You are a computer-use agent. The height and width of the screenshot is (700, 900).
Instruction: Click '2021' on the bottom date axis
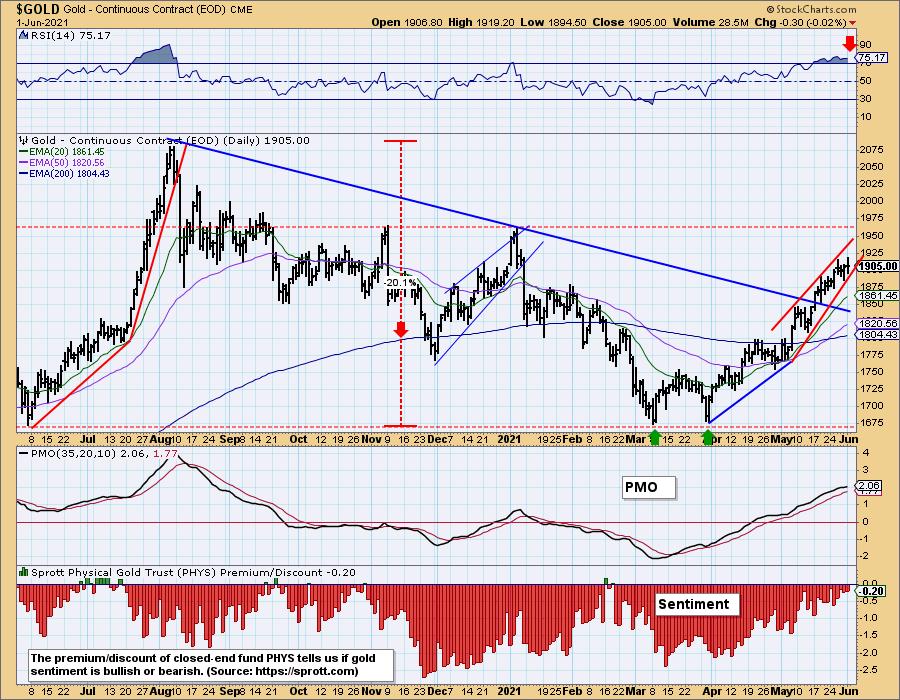coord(509,691)
